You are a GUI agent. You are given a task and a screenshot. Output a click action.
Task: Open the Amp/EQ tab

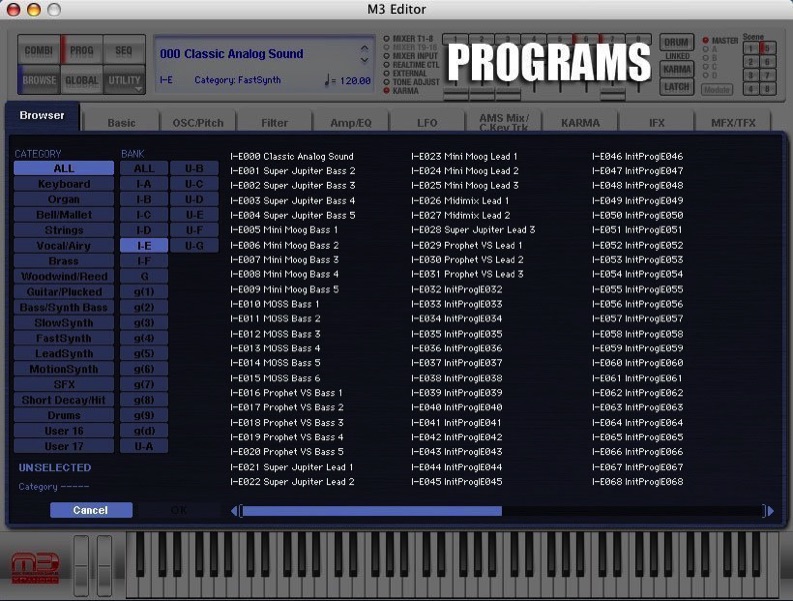pos(351,122)
